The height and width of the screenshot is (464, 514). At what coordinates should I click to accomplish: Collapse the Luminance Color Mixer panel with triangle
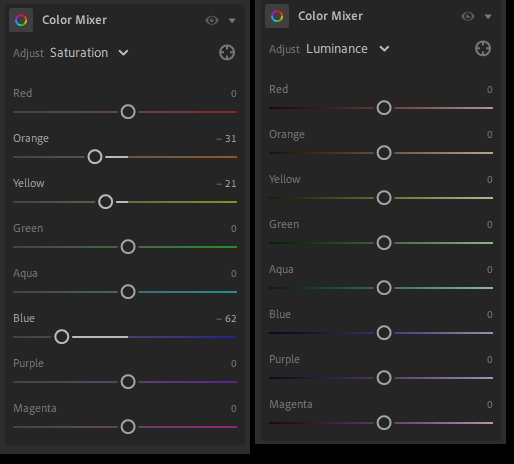(488, 17)
